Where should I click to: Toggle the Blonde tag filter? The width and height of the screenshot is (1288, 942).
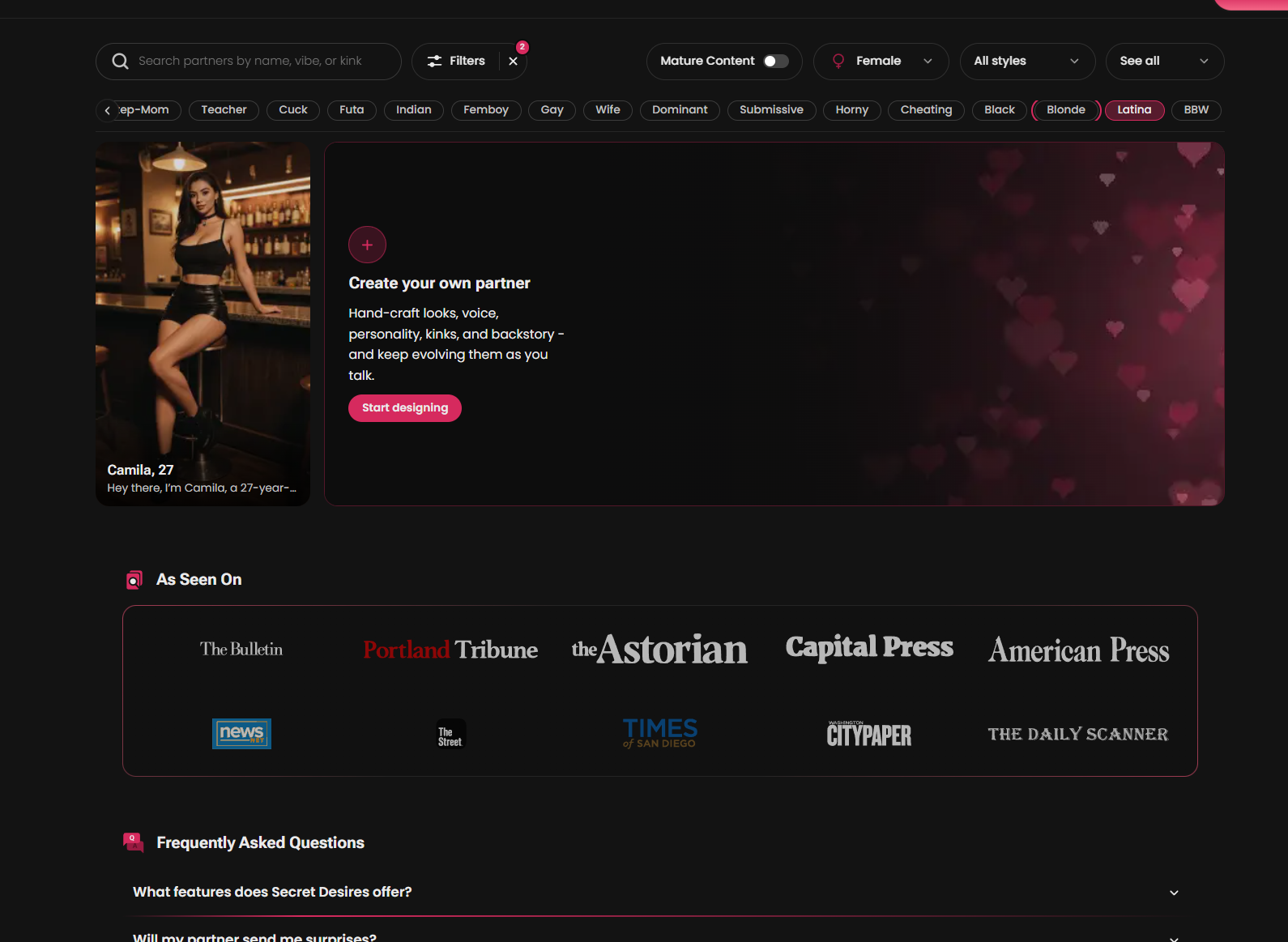pos(1066,110)
